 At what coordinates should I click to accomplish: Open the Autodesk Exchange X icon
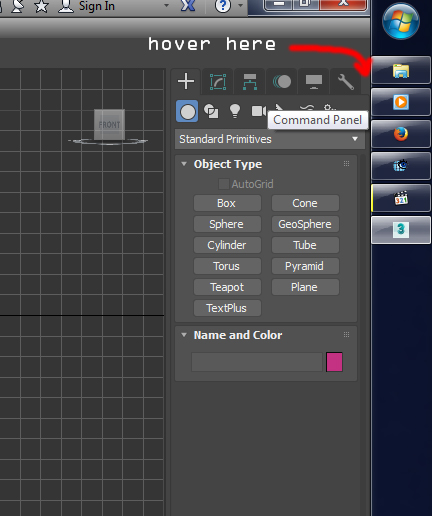point(188,5)
